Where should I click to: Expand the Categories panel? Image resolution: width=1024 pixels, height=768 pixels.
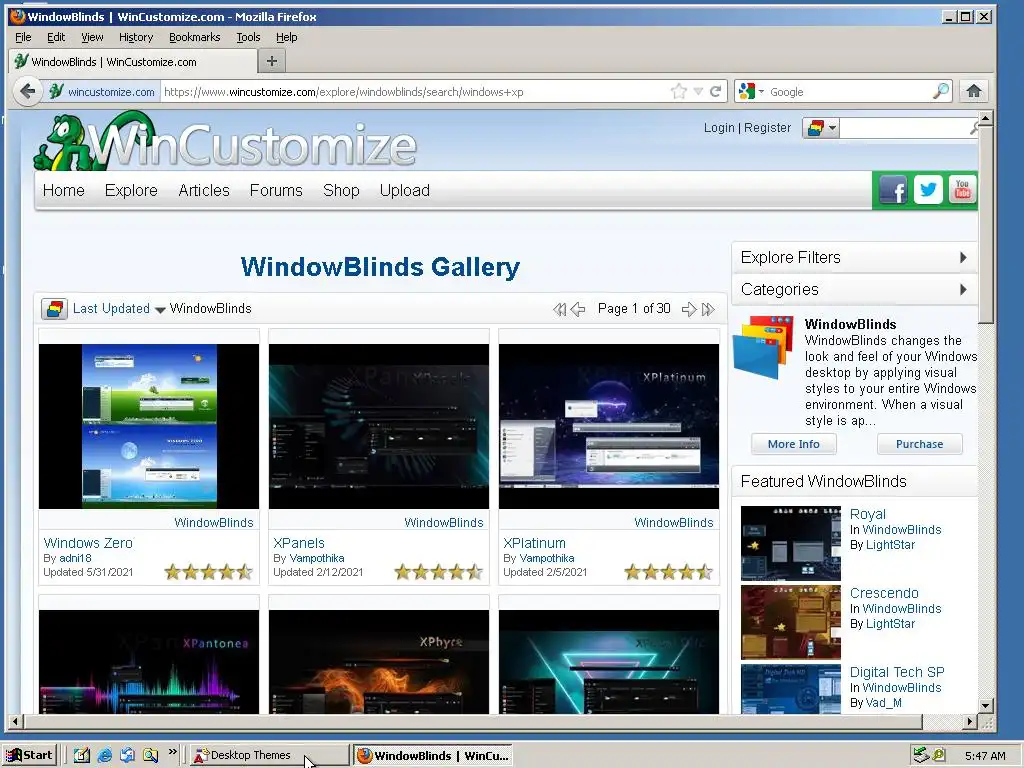click(x=854, y=289)
